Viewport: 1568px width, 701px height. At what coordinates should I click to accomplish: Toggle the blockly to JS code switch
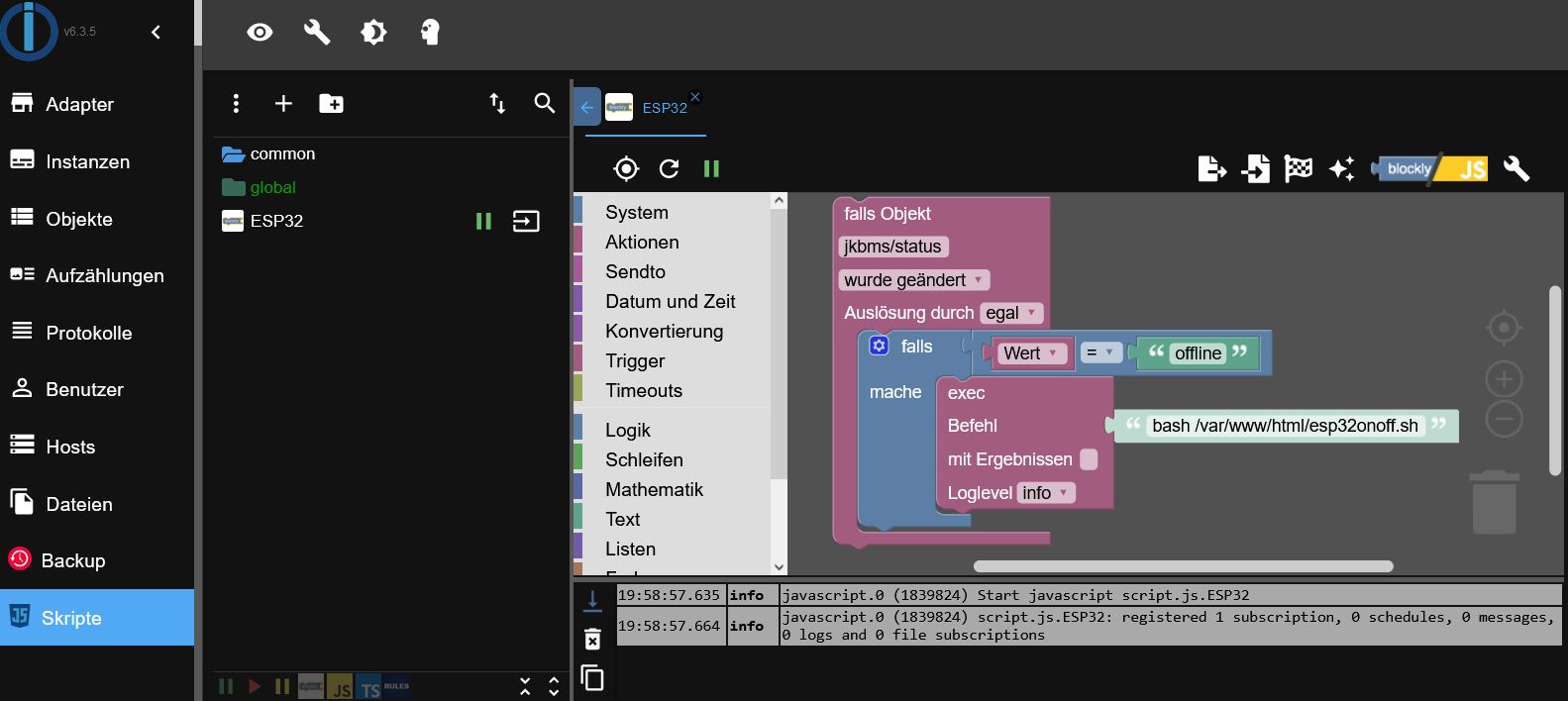(1429, 169)
